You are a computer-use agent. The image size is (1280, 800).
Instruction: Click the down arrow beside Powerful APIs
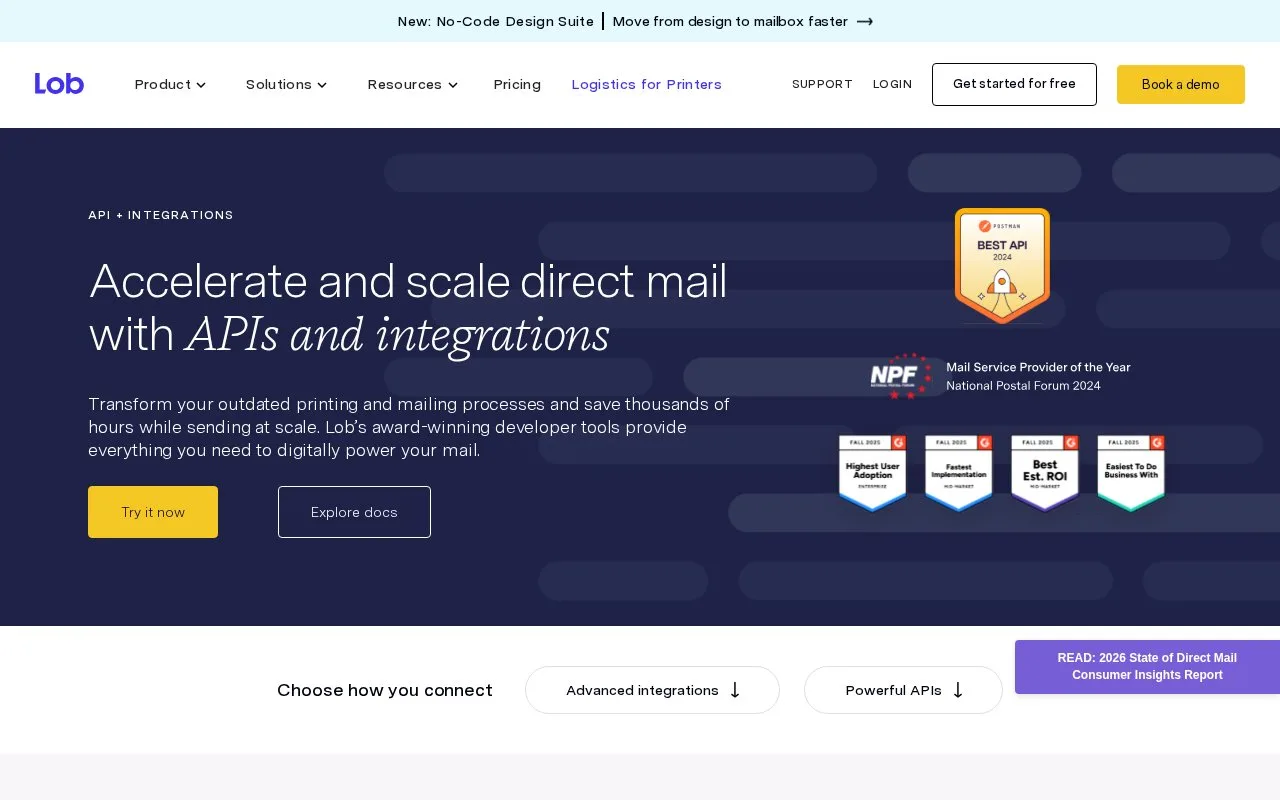[958, 690]
